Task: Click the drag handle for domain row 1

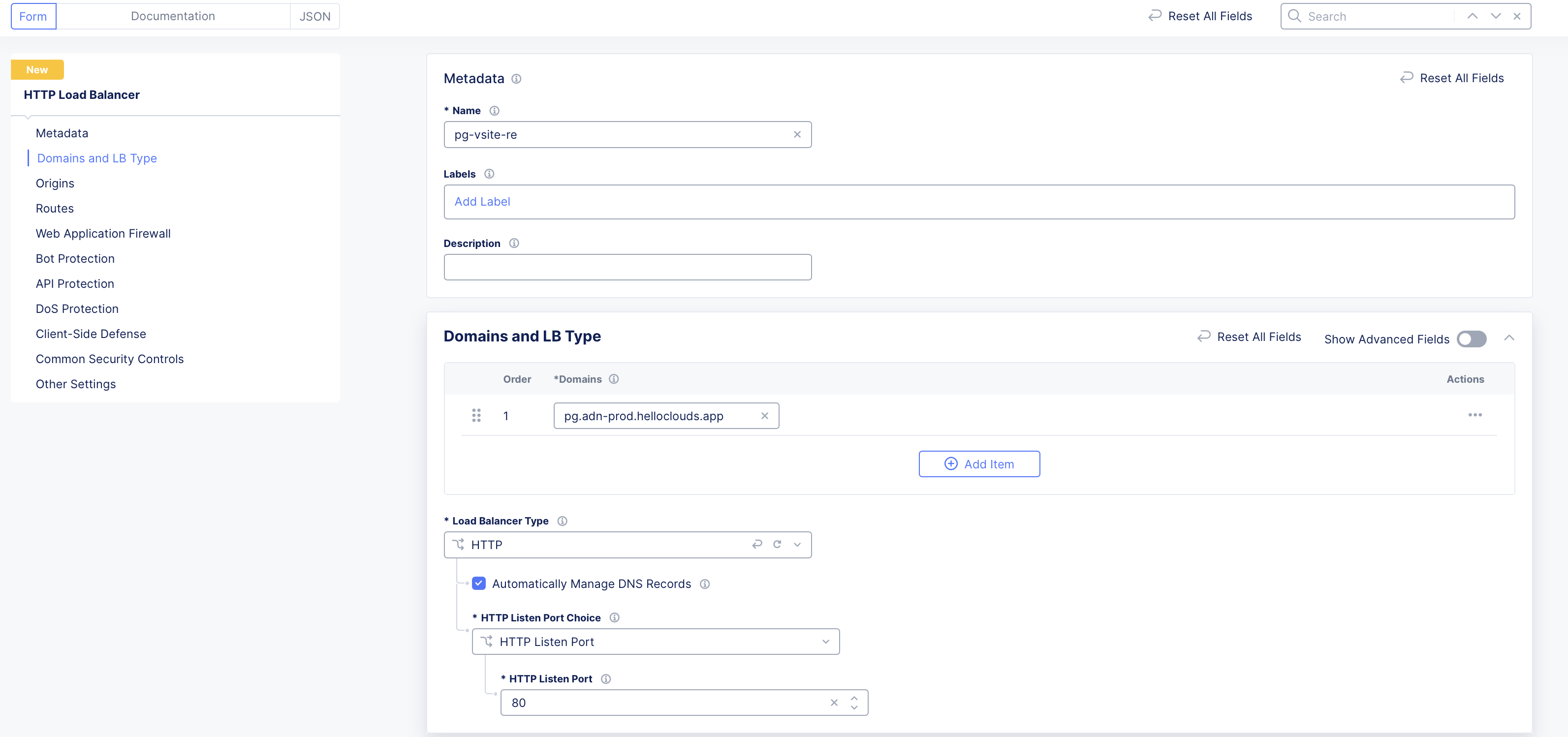Action: 476,416
